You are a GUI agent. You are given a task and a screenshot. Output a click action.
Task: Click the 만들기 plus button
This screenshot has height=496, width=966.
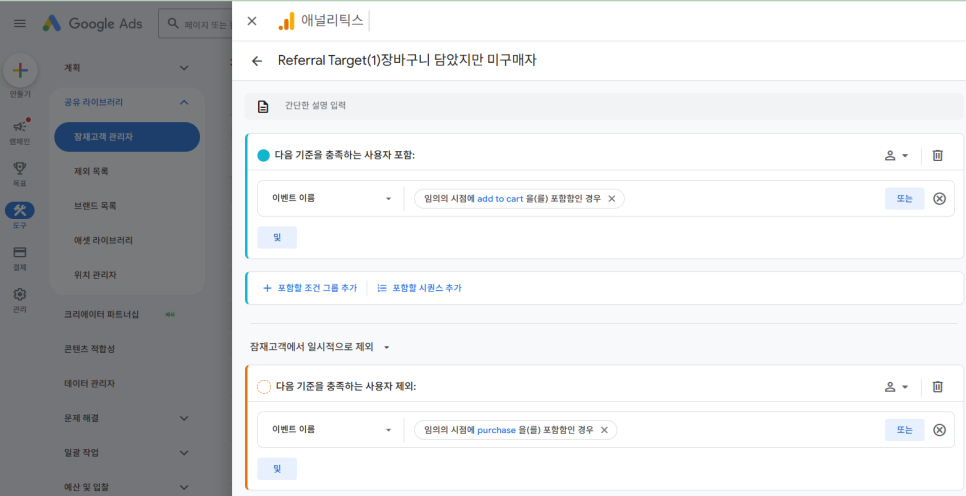click(x=20, y=71)
